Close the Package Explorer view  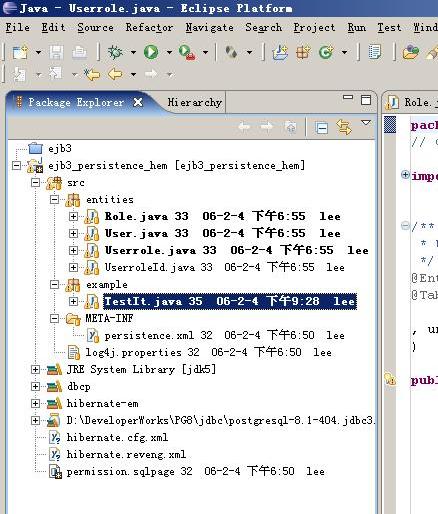138,102
